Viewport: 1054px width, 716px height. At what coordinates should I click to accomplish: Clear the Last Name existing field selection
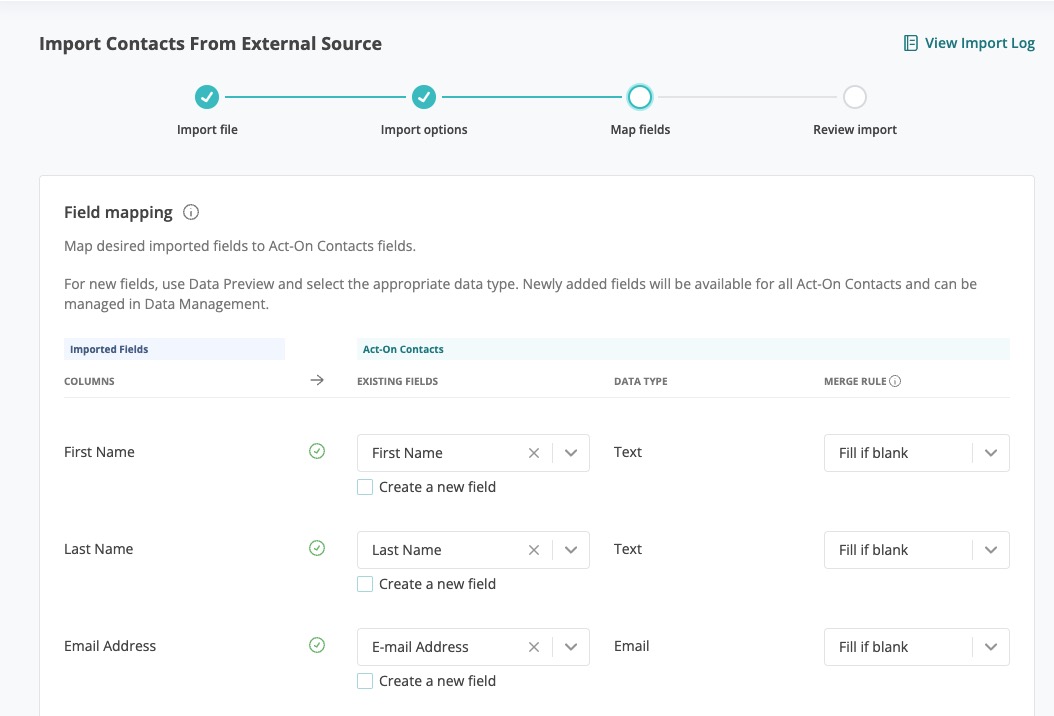tap(534, 550)
